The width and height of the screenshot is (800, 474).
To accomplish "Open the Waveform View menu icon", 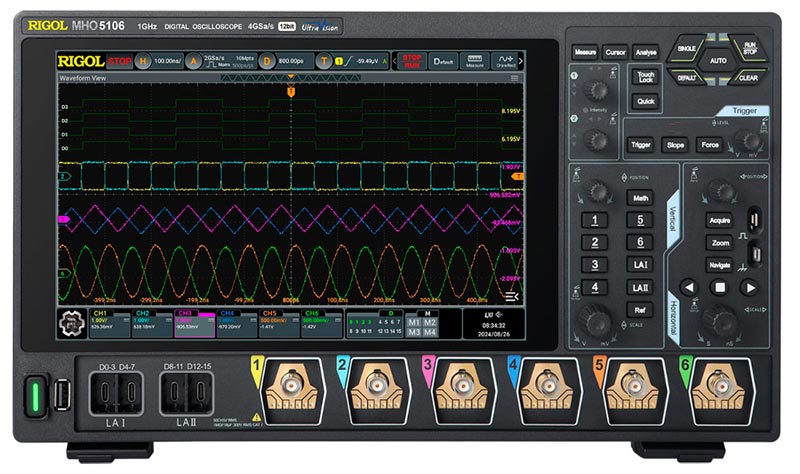I will [514, 78].
